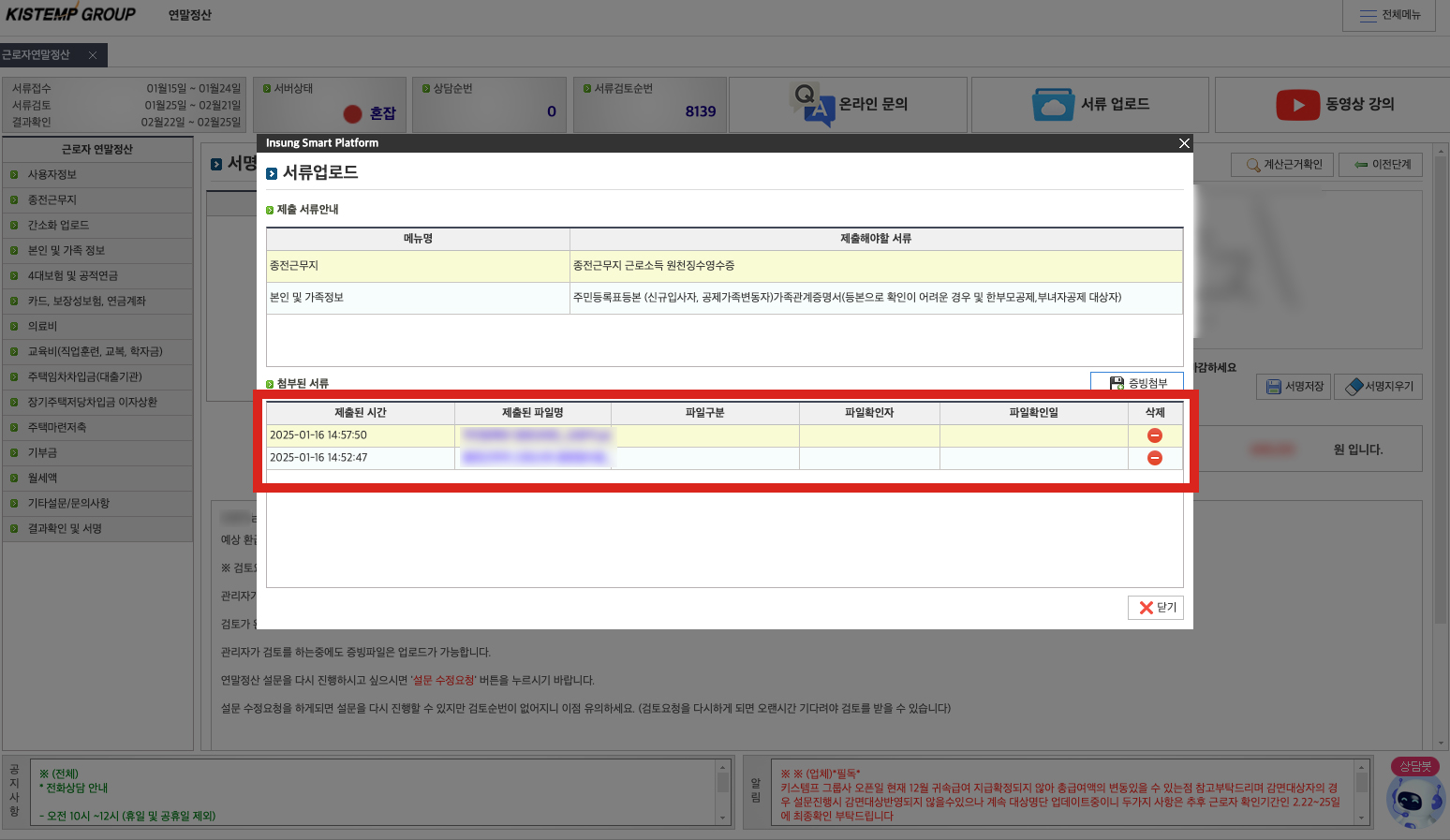Open 월세액 in the sidebar
This screenshot has height=840, width=1450.
[x=97, y=479]
